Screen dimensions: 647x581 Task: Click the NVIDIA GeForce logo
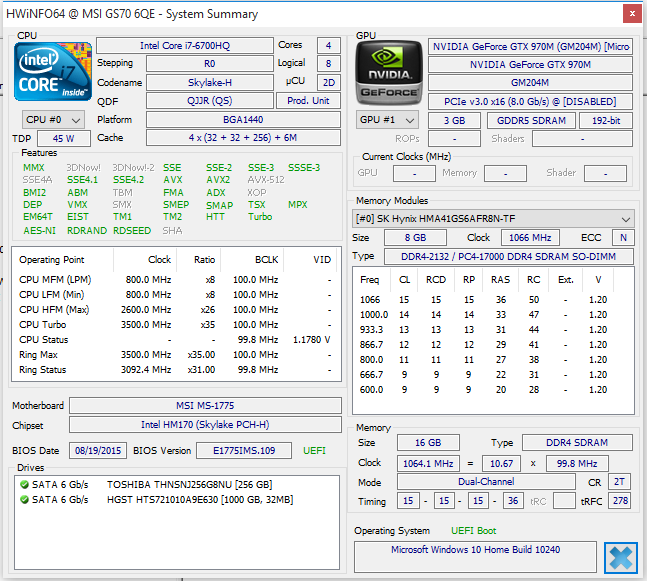(389, 73)
